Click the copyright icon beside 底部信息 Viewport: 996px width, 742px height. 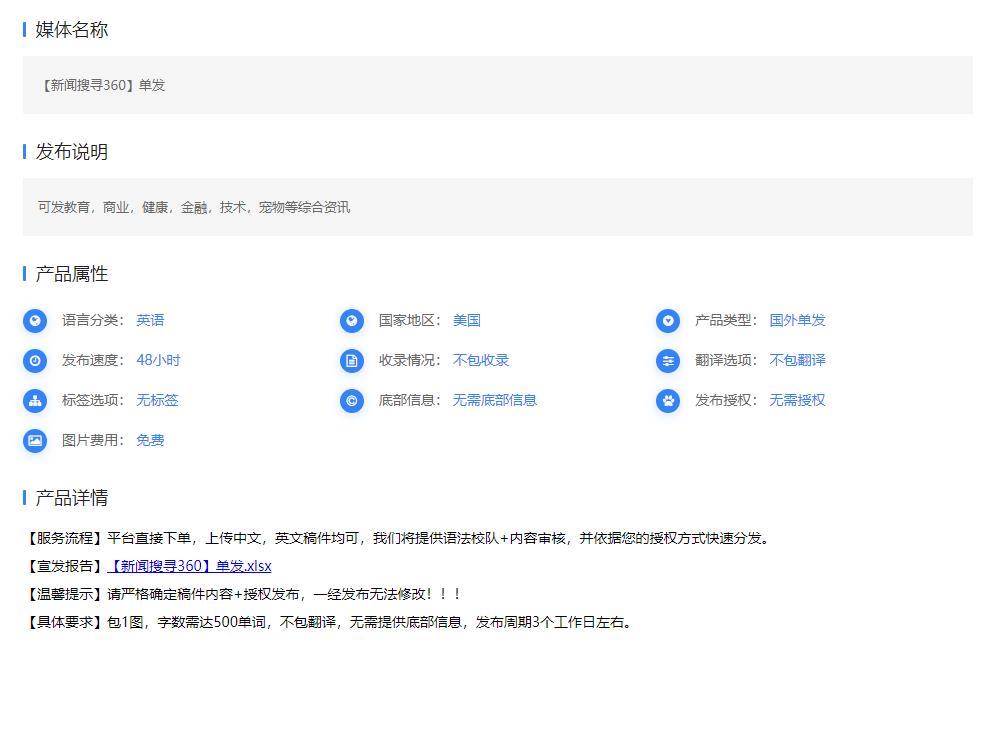pos(351,401)
